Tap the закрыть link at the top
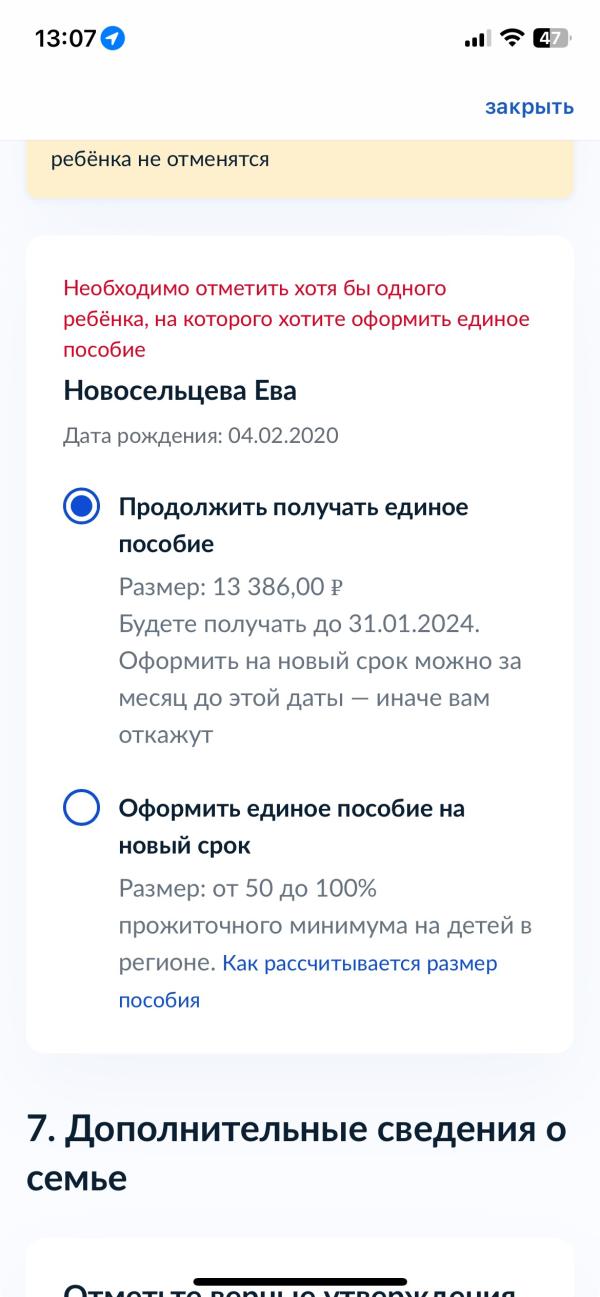 529,107
